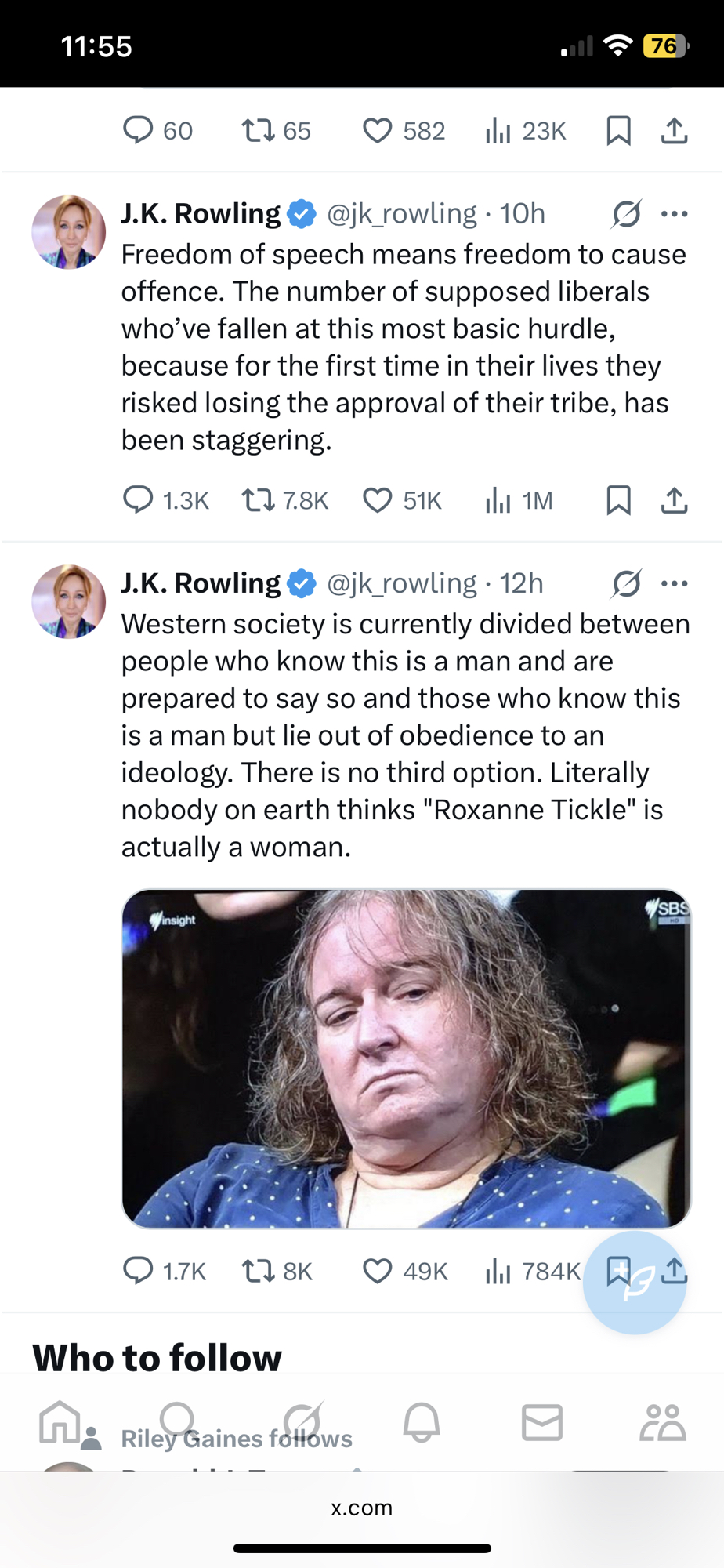Viewport: 724px width, 1568px height.
Task: Open Grok explain icon on the 12h tweet
Action: (x=627, y=583)
